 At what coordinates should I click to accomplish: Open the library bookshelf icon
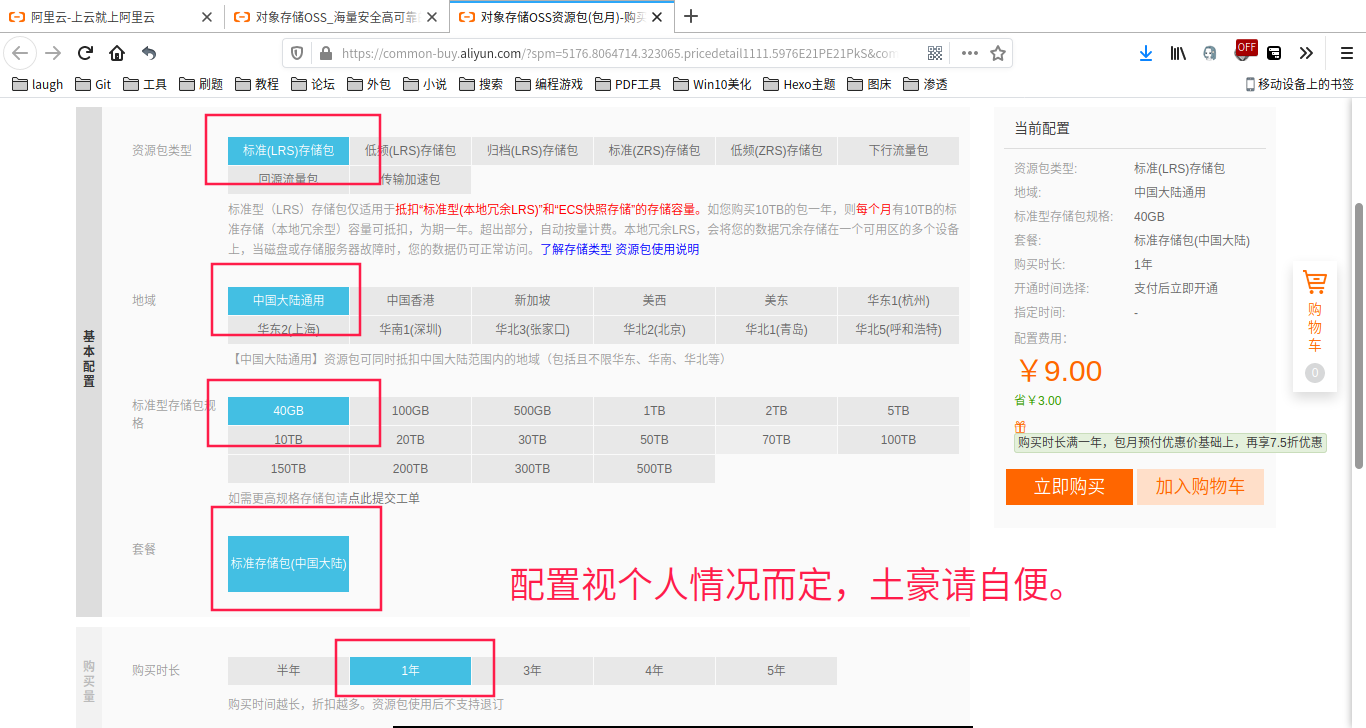1178,53
